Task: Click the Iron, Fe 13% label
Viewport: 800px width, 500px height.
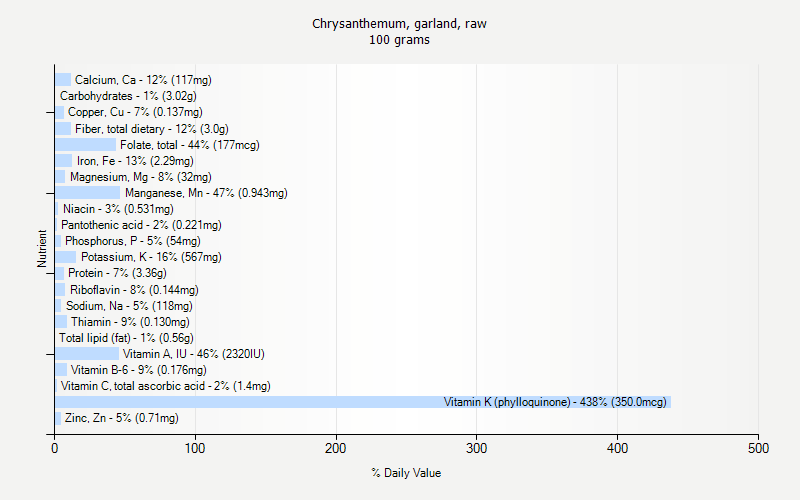Action: click(135, 161)
